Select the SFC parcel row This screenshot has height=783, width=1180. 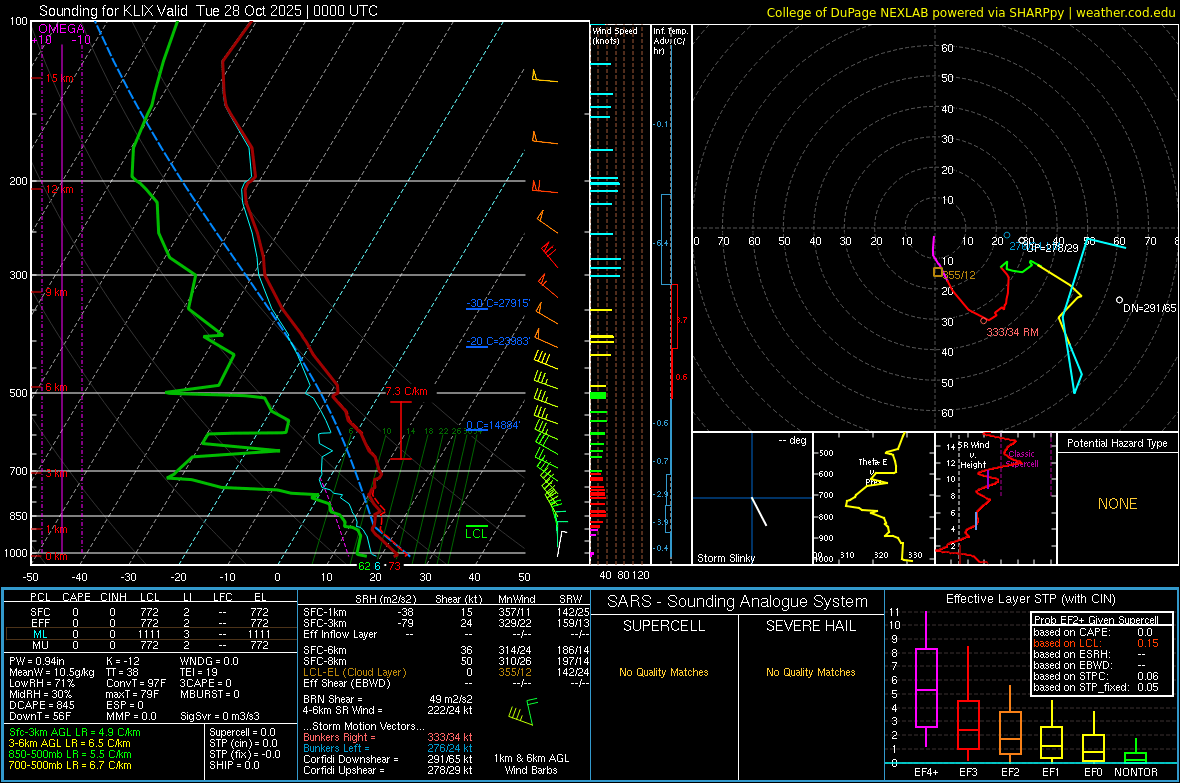click(x=150, y=612)
